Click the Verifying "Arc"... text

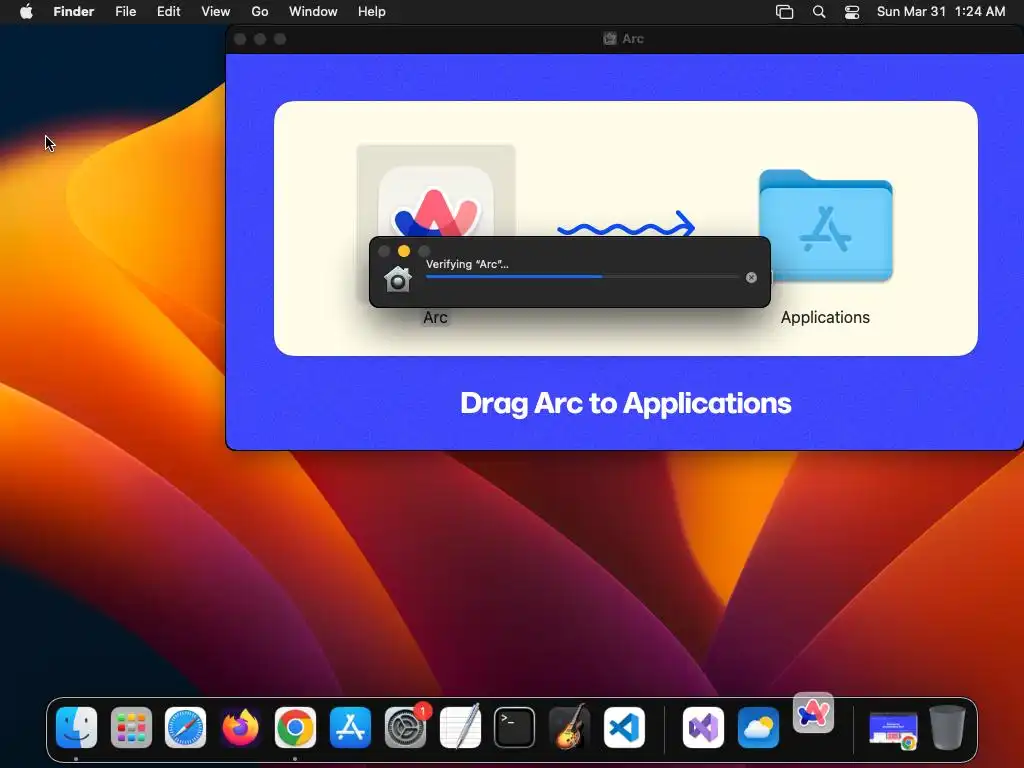click(467, 264)
